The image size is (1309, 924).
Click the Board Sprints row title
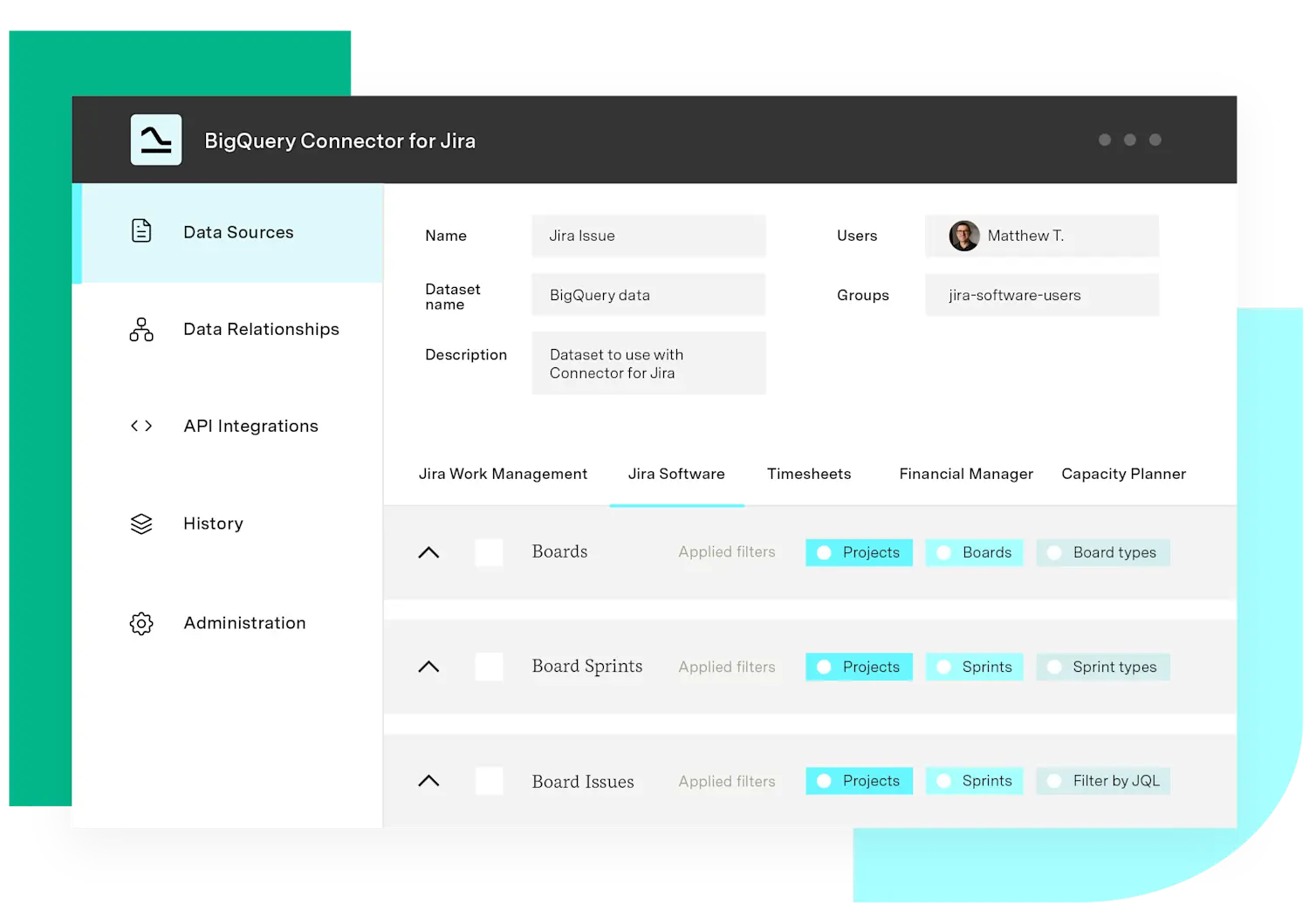[587, 666]
